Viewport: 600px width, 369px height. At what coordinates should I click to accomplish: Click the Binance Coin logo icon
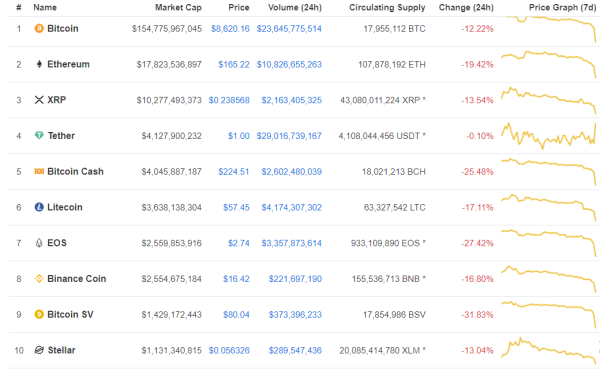(x=39, y=279)
